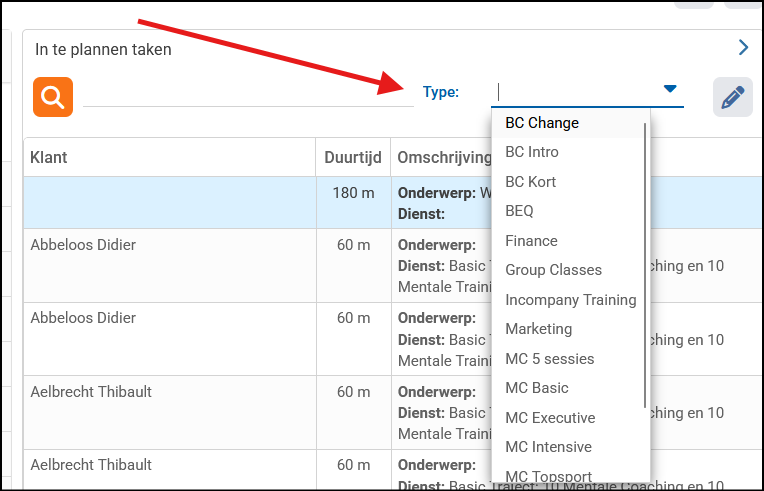This screenshot has width=764, height=491.
Task: Pick the Marketing type option
Action: 539,329
